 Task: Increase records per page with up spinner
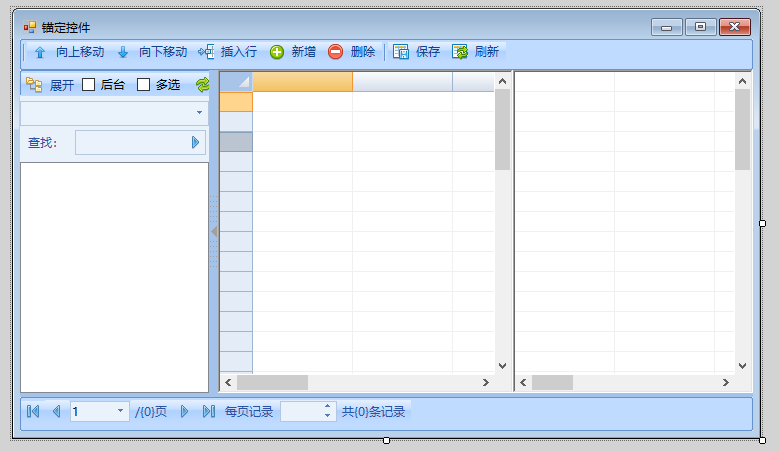coord(327,407)
